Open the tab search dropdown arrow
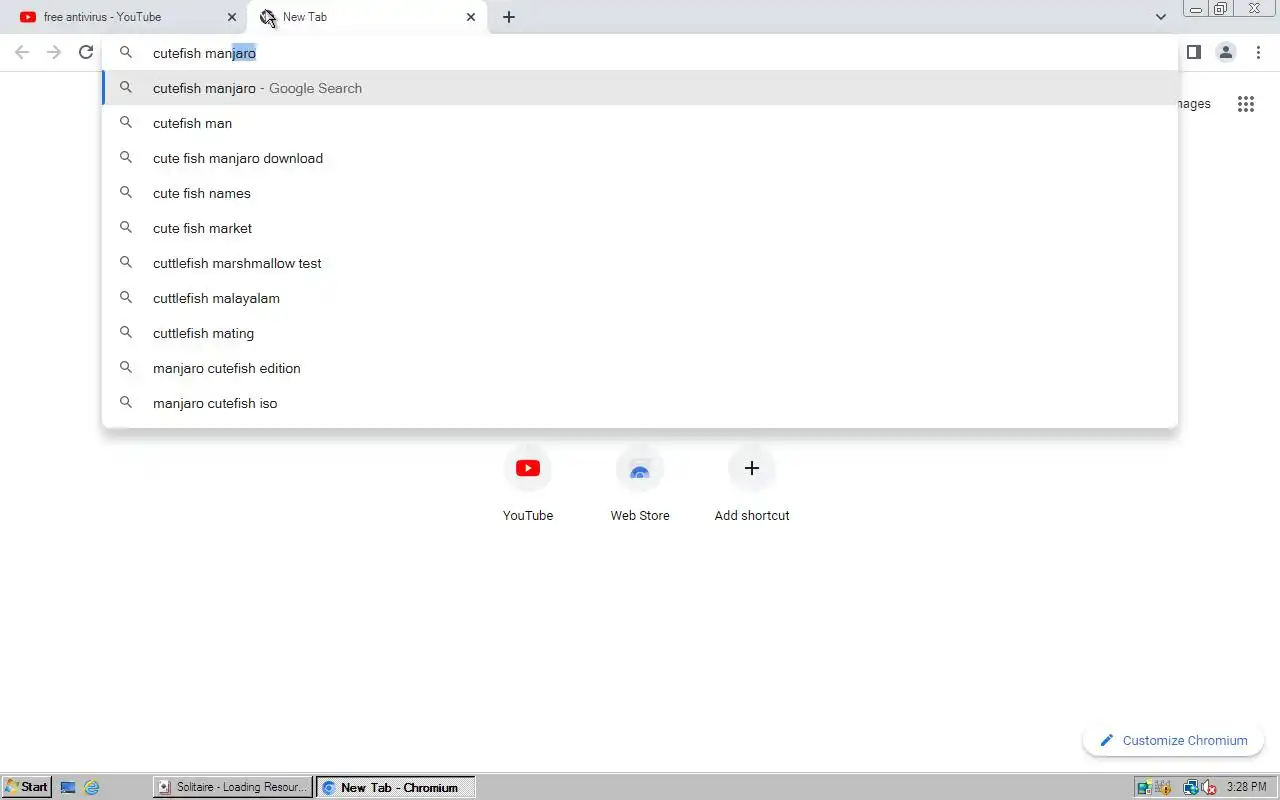1280x800 pixels. point(1161,17)
